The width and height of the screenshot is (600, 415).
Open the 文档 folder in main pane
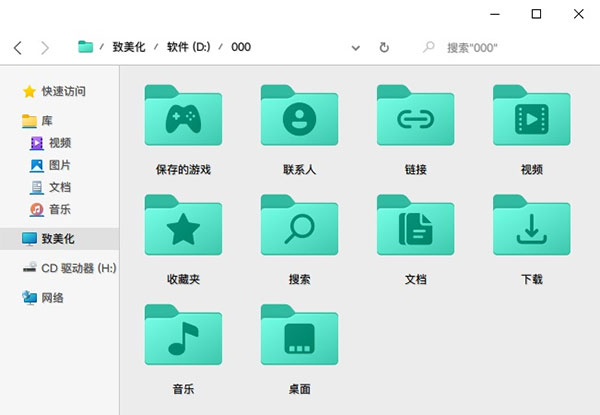pos(415,229)
